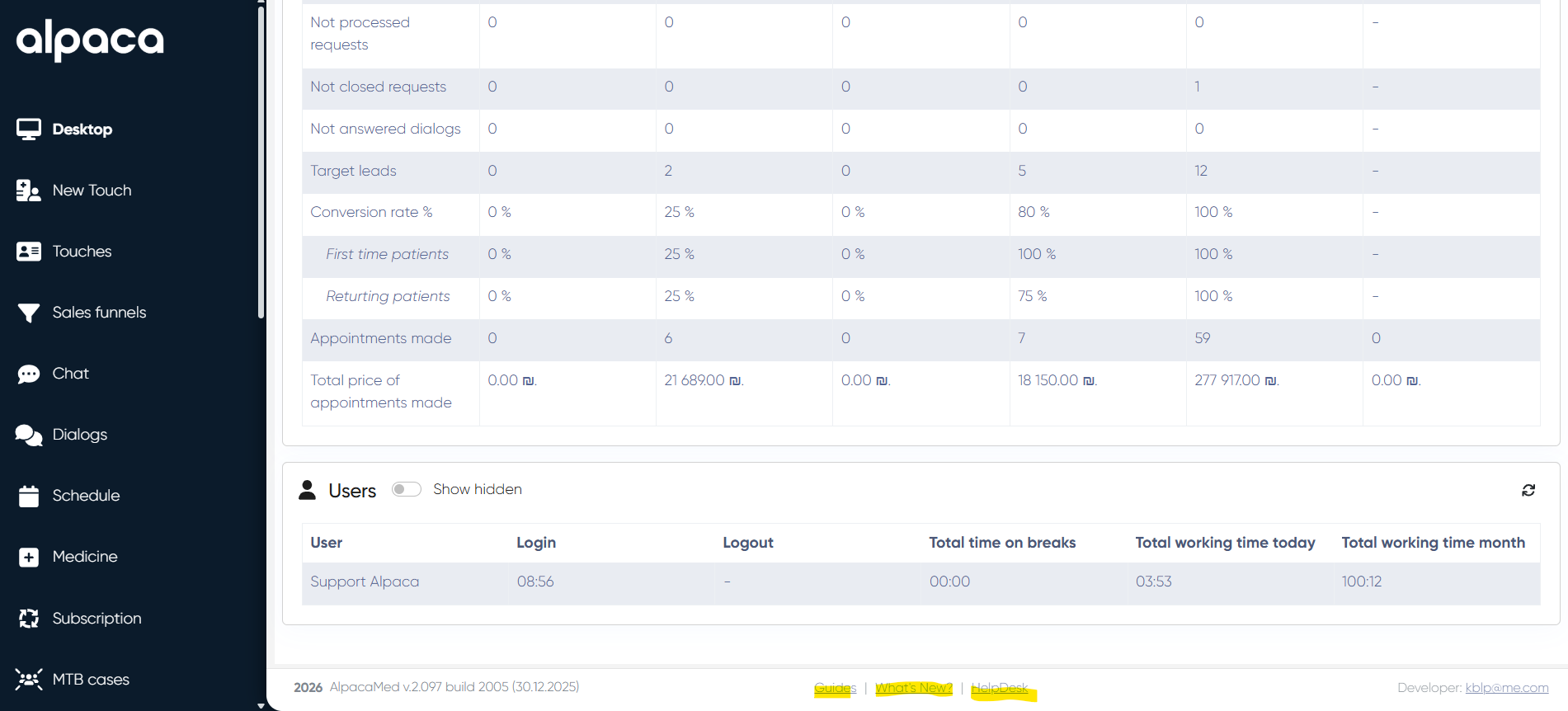Click the sidebar vertical scrollbar
The height and width of the screenshot is (711, 1568).
[261, 165]
